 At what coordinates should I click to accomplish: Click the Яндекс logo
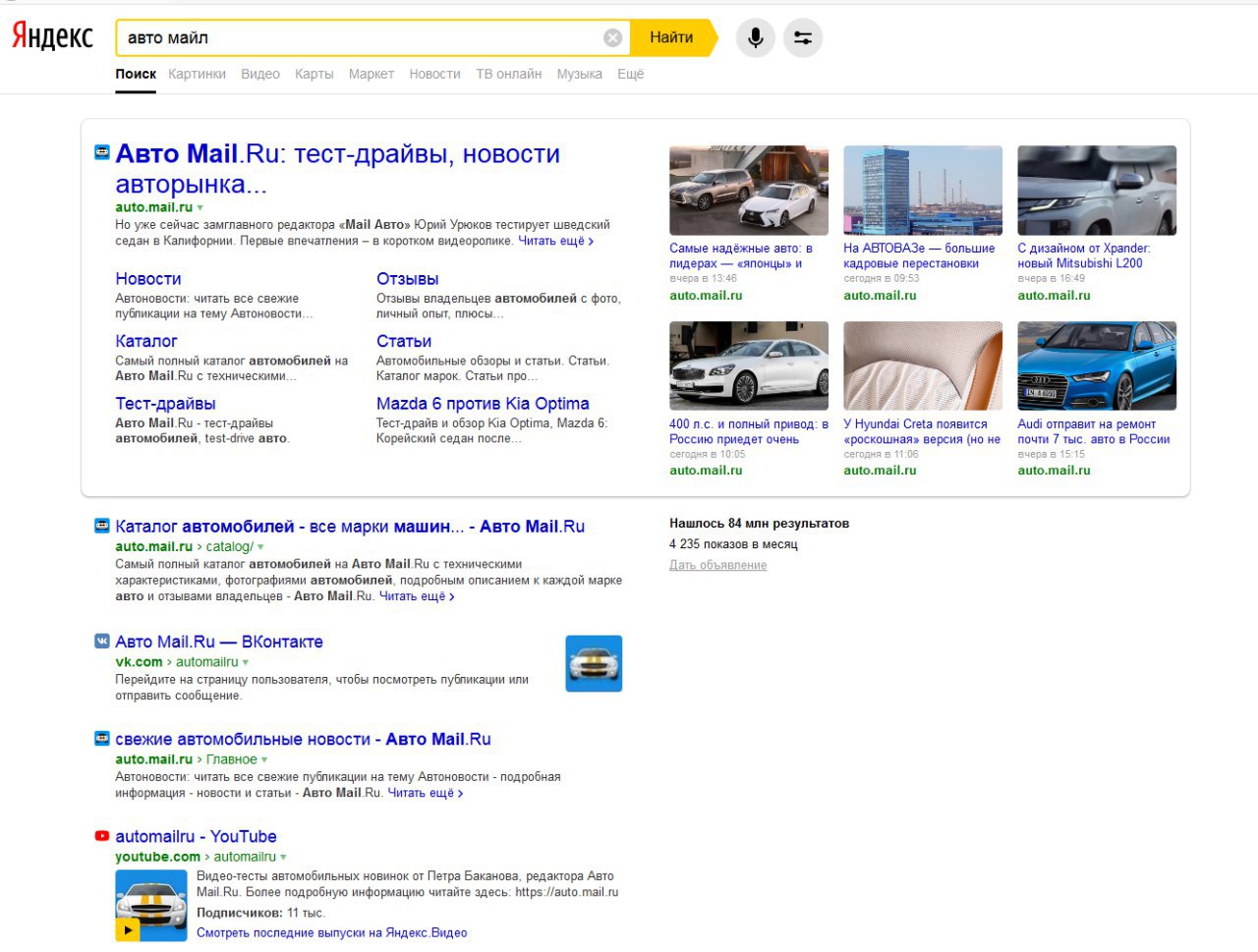pos(52,36)
